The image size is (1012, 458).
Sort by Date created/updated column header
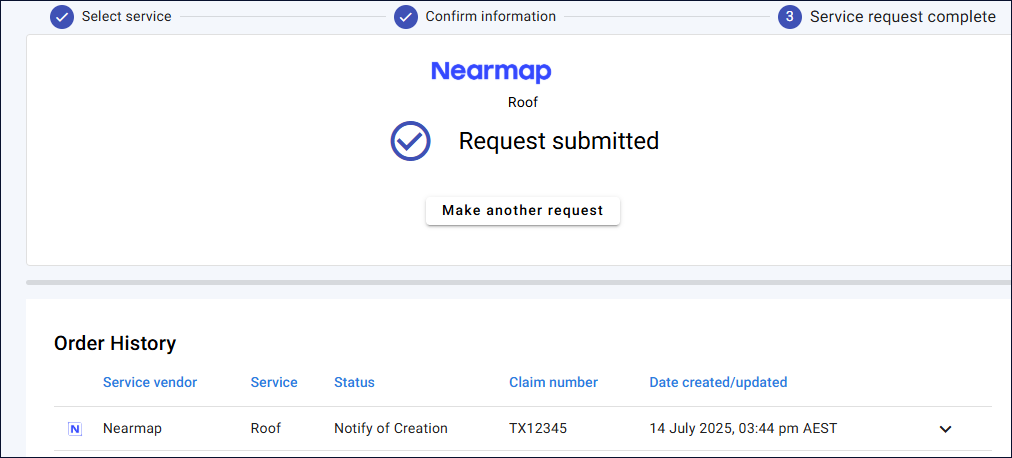(x=718, y=382)
